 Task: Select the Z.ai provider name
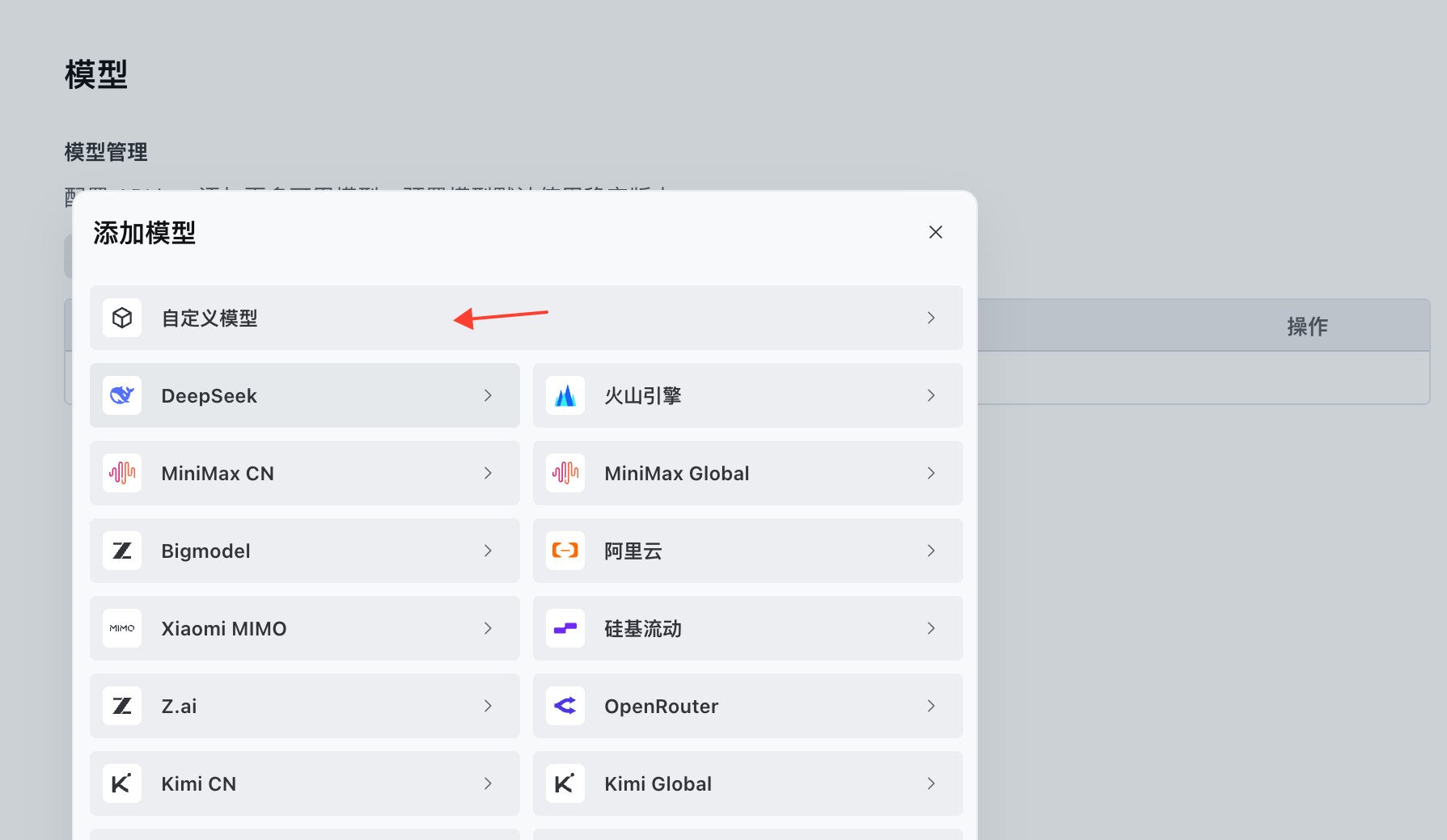(179, 706)
